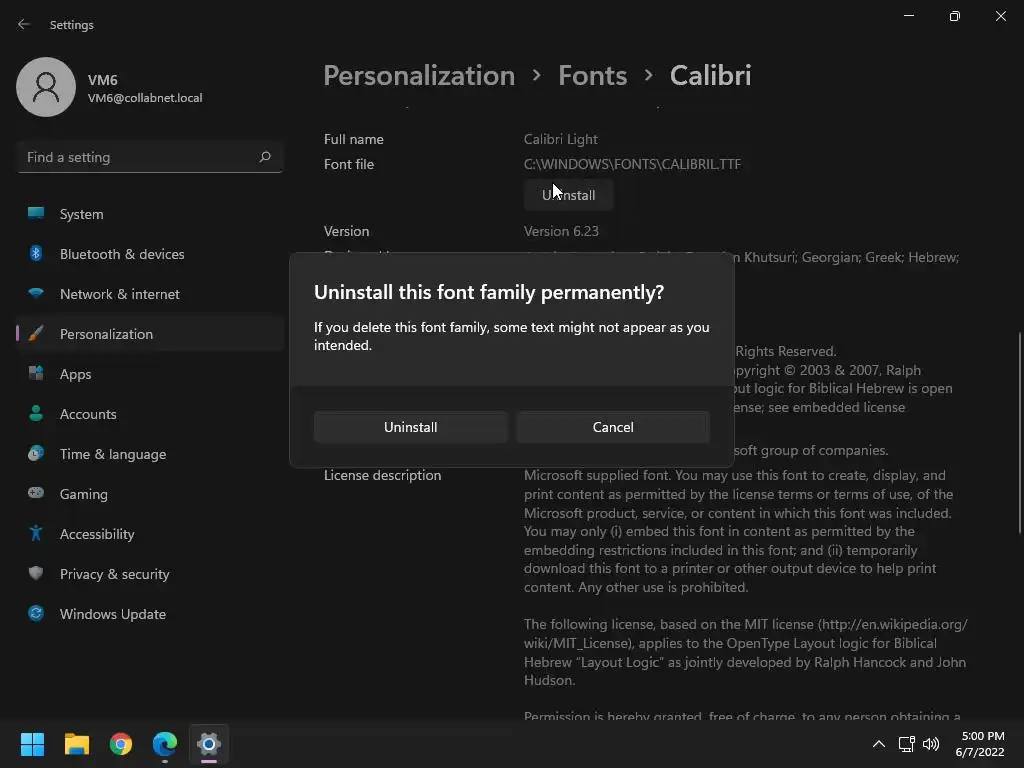Open Google Chrome from the taskbar
This screenshot has height=768, width=1024.
(x=121, y=744)
